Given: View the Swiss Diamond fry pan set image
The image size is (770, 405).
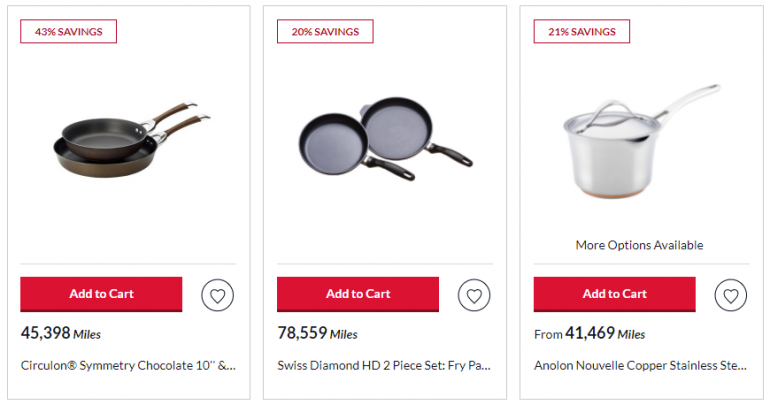Looking at the screenshot, I should pyautogui.click(x=385, y=140).
